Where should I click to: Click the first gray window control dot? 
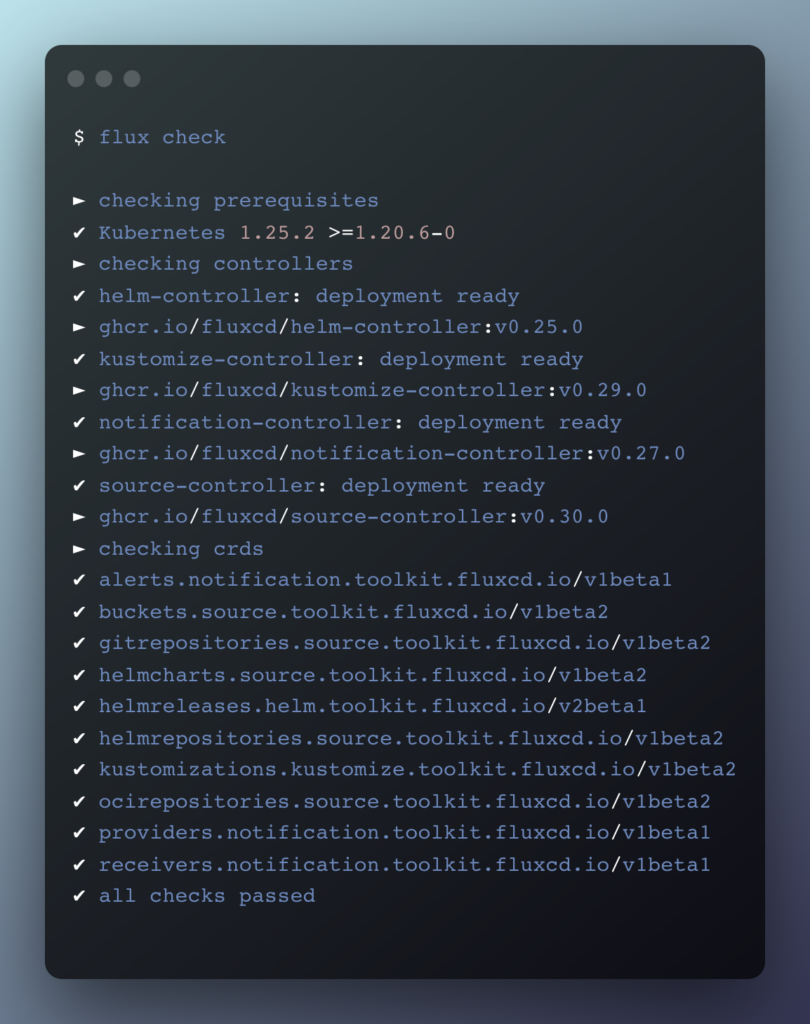point(76,79)
